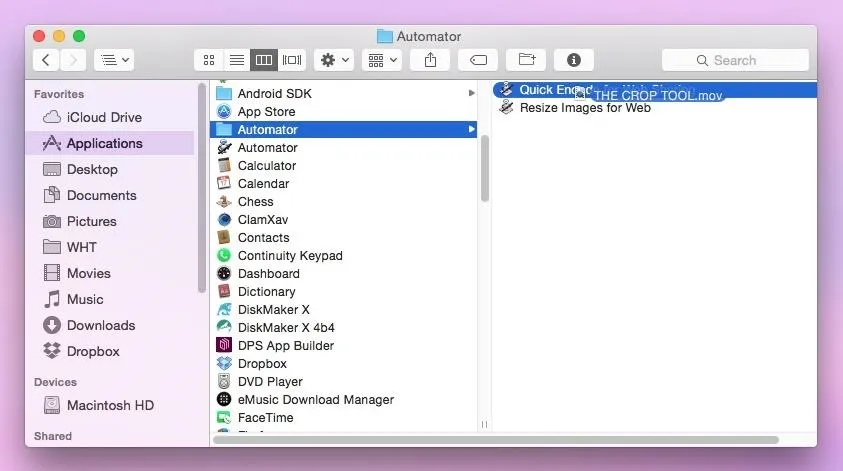The width and height of the screenshot is (843, 471).
Task: Select FaceTime in the list
Action: click(x=344, y=418)
